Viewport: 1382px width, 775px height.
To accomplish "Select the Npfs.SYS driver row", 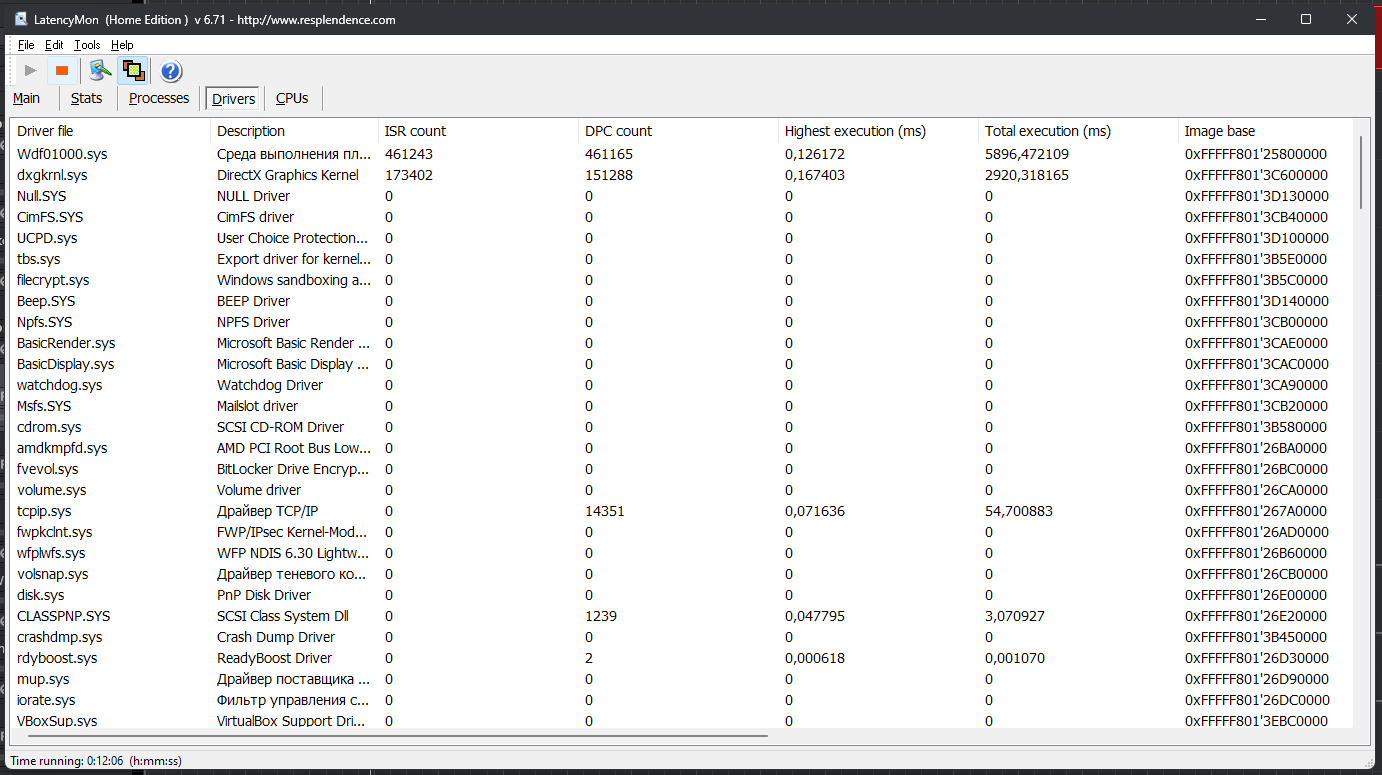I will point(681,322).
